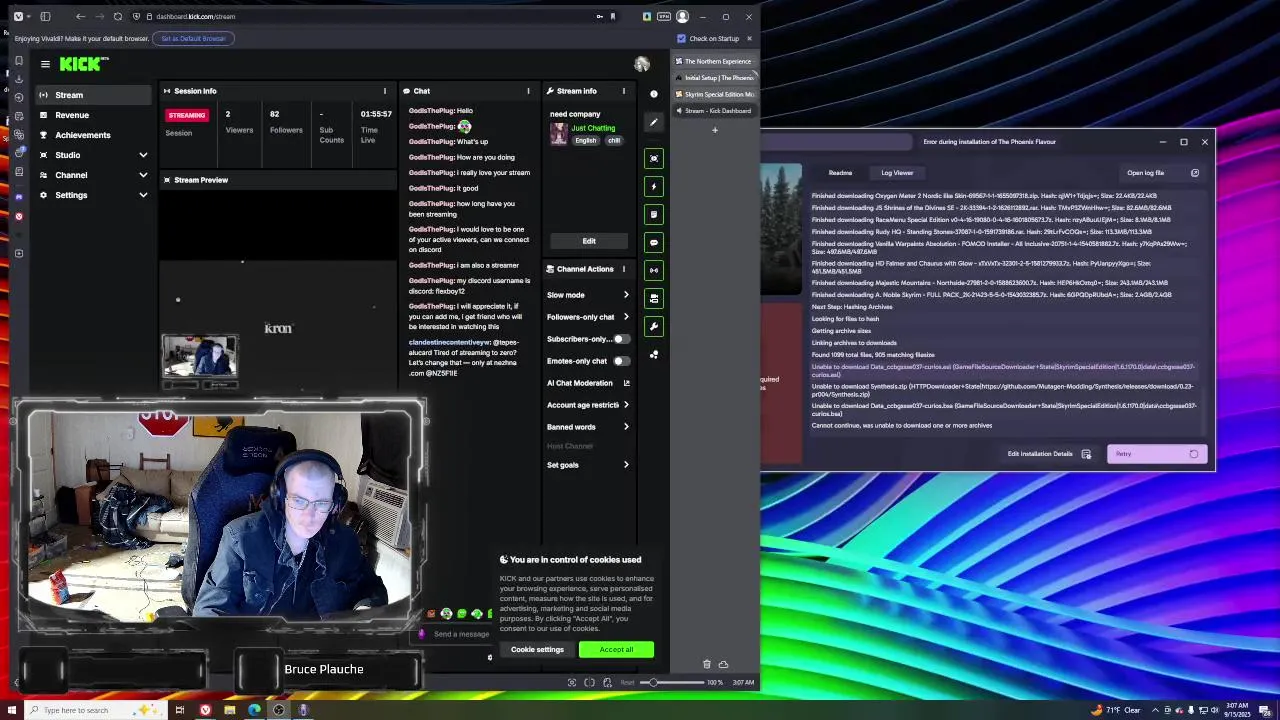Expand the Channel sidebar section

tap(143, 175)
